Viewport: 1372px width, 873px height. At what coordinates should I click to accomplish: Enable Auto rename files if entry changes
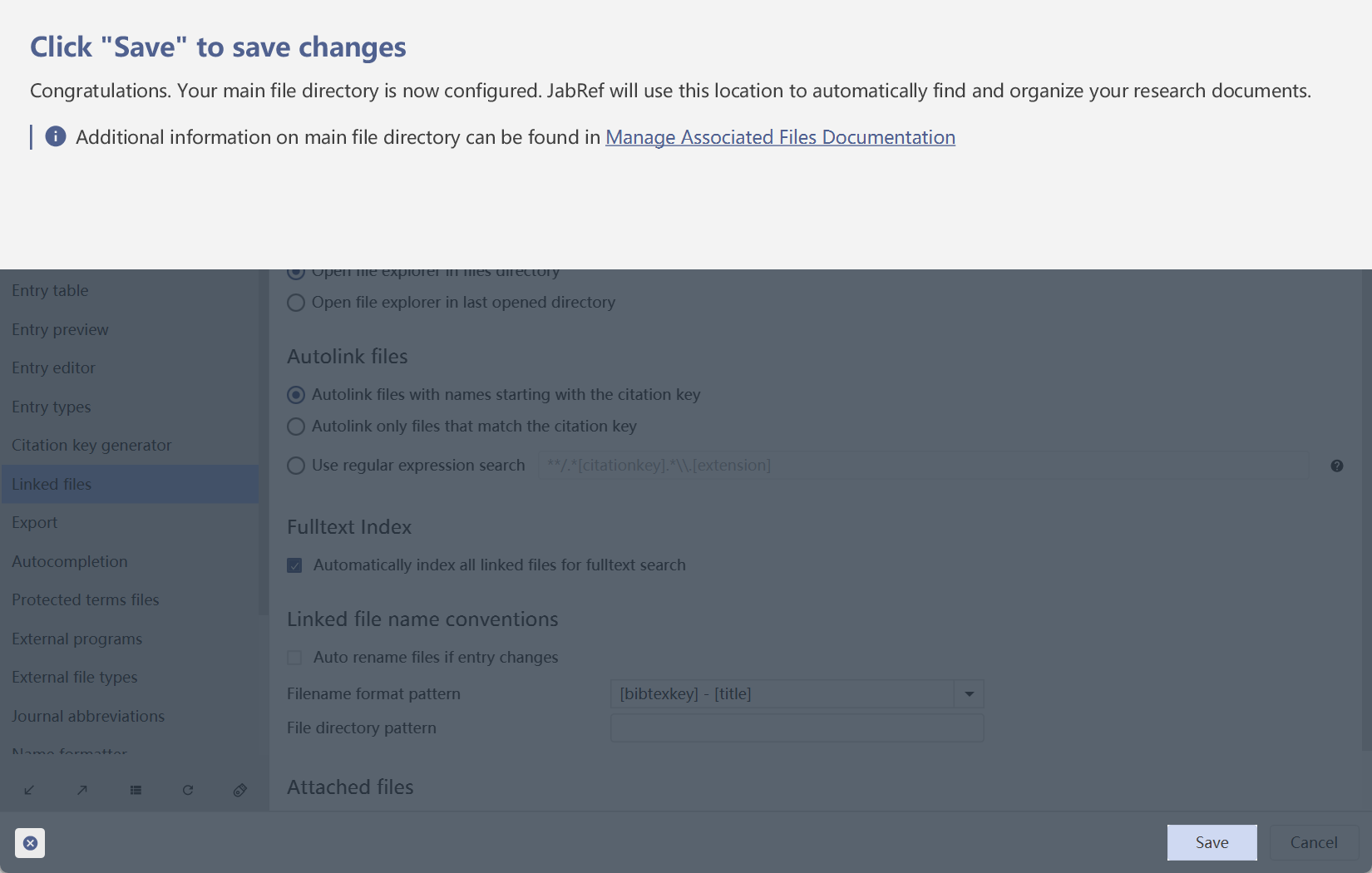pos(294,658)
